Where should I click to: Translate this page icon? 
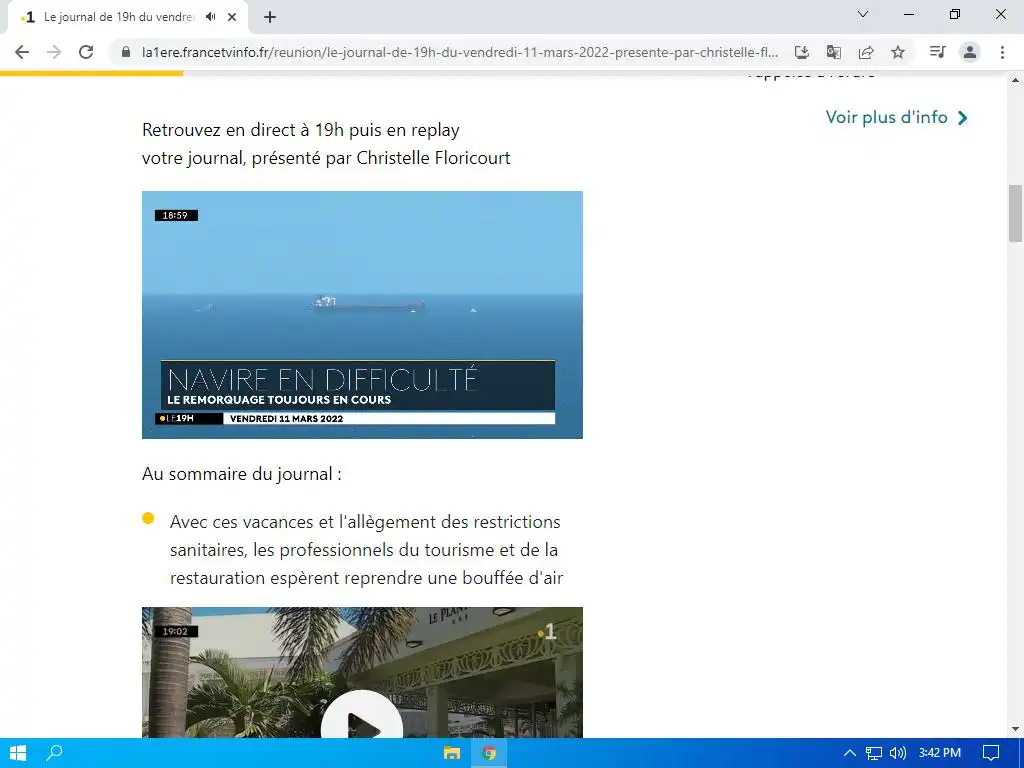[x=833, y=52]
